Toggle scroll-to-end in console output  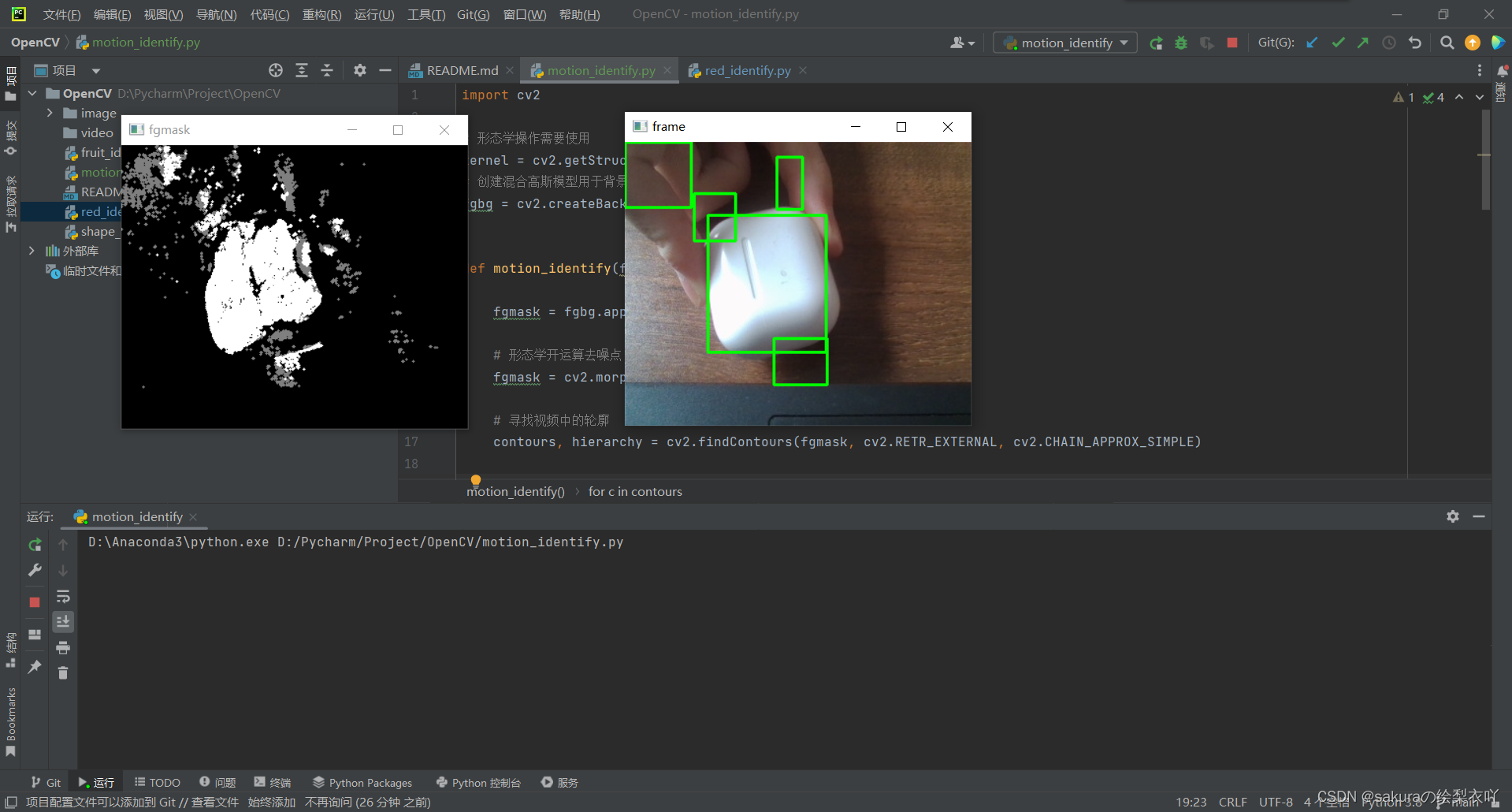coord(63,621)
